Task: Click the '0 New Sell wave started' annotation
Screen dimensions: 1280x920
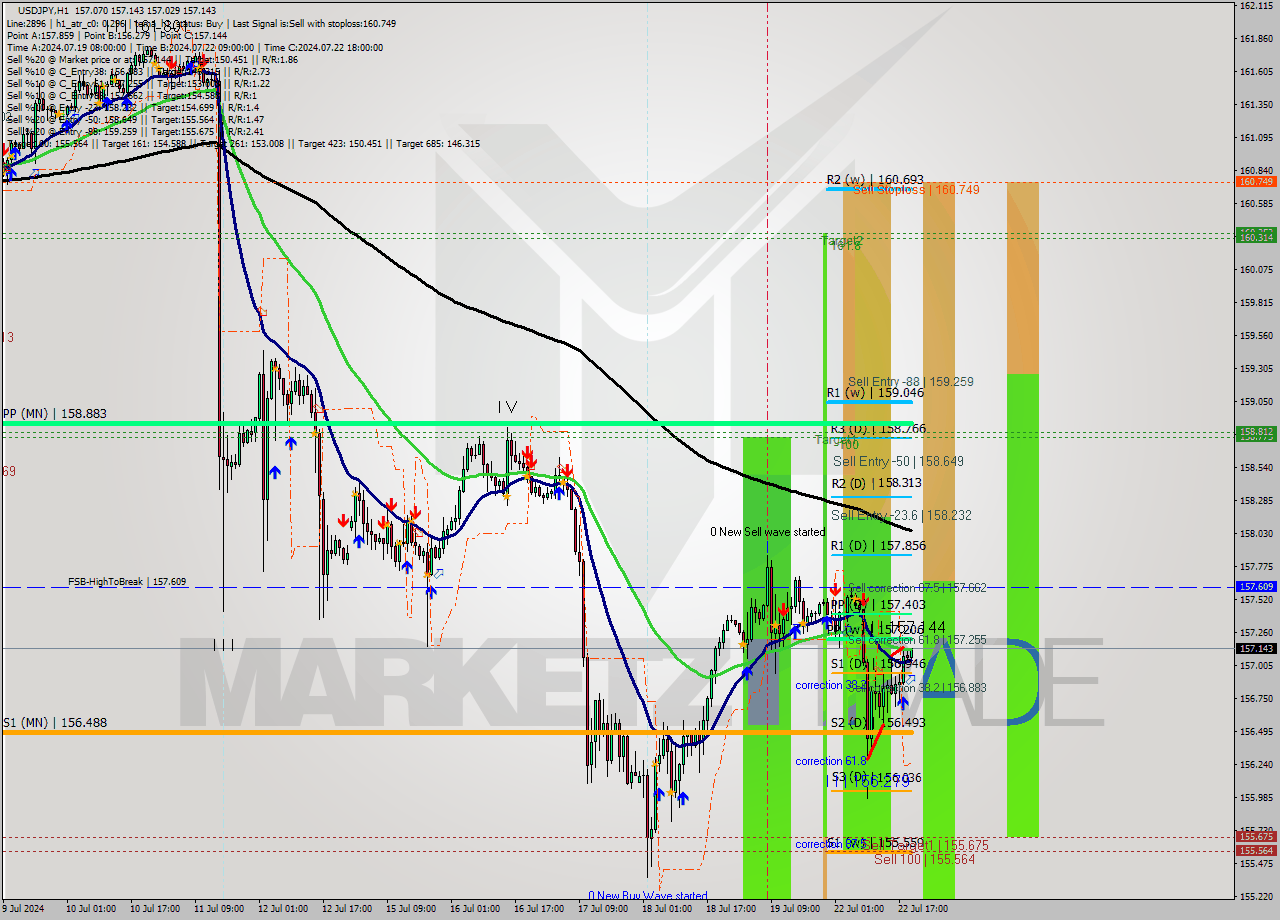Action: point(768,532)
